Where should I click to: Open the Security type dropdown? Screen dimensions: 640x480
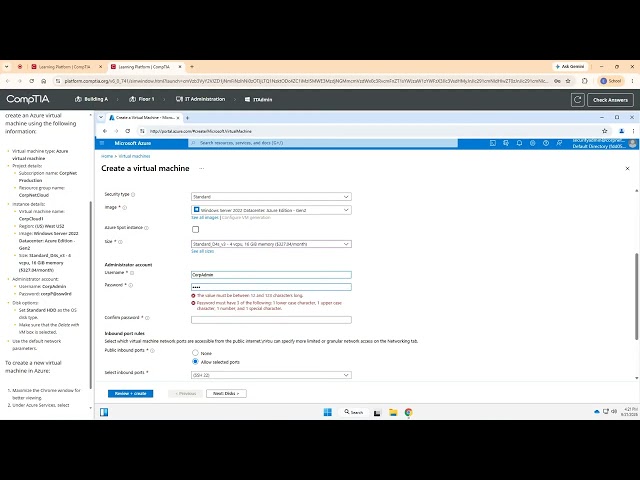[271, 197]
